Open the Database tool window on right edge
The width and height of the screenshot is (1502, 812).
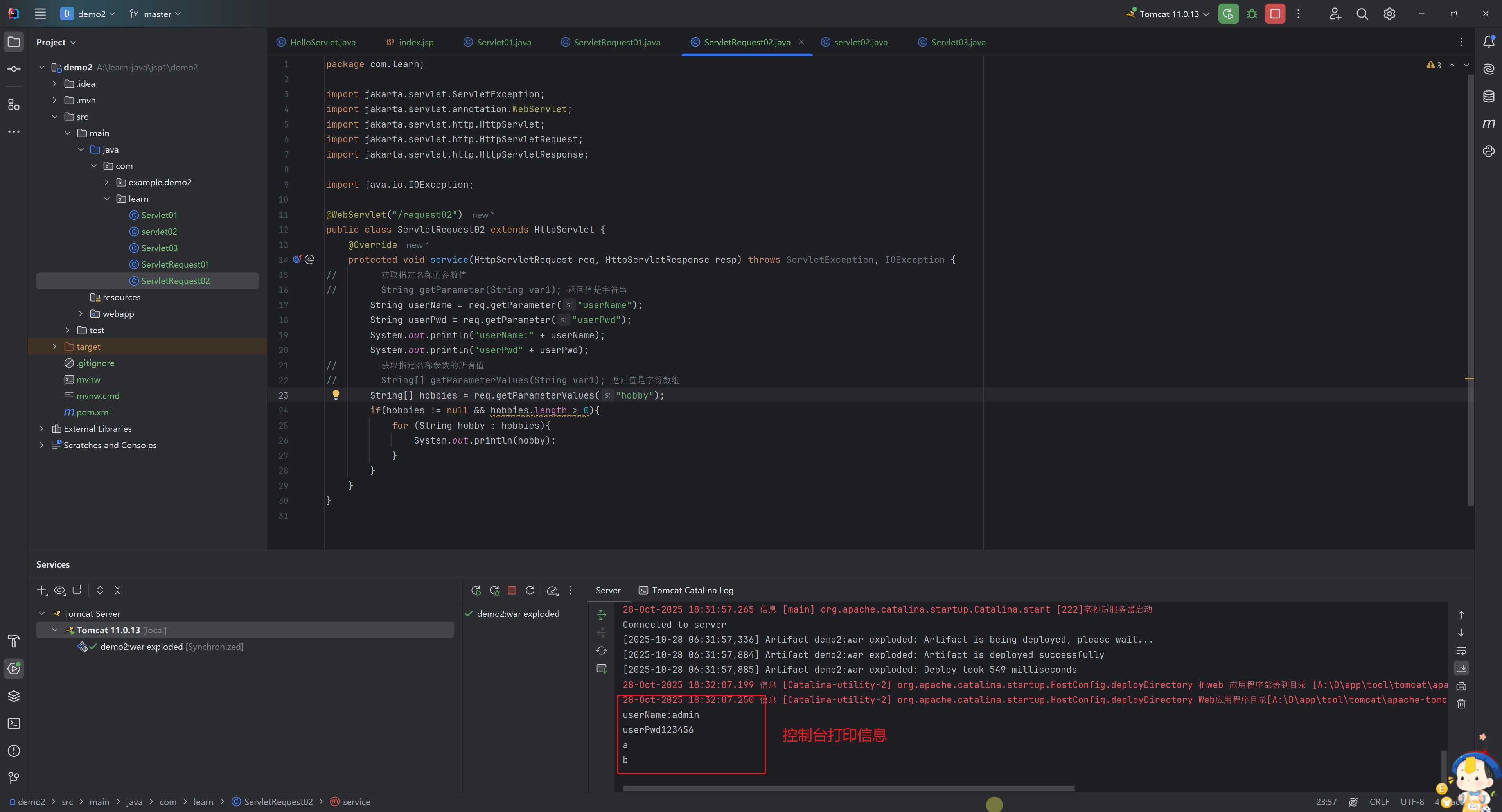1489,96
